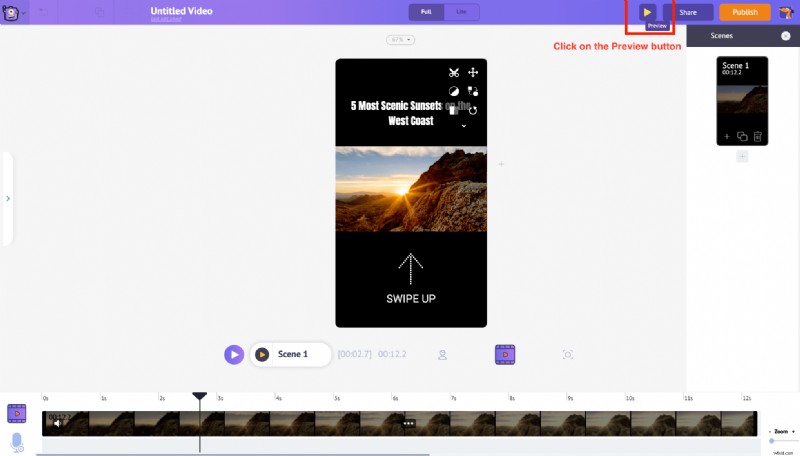Open the user profile avatar

click(x=786, y=12)
